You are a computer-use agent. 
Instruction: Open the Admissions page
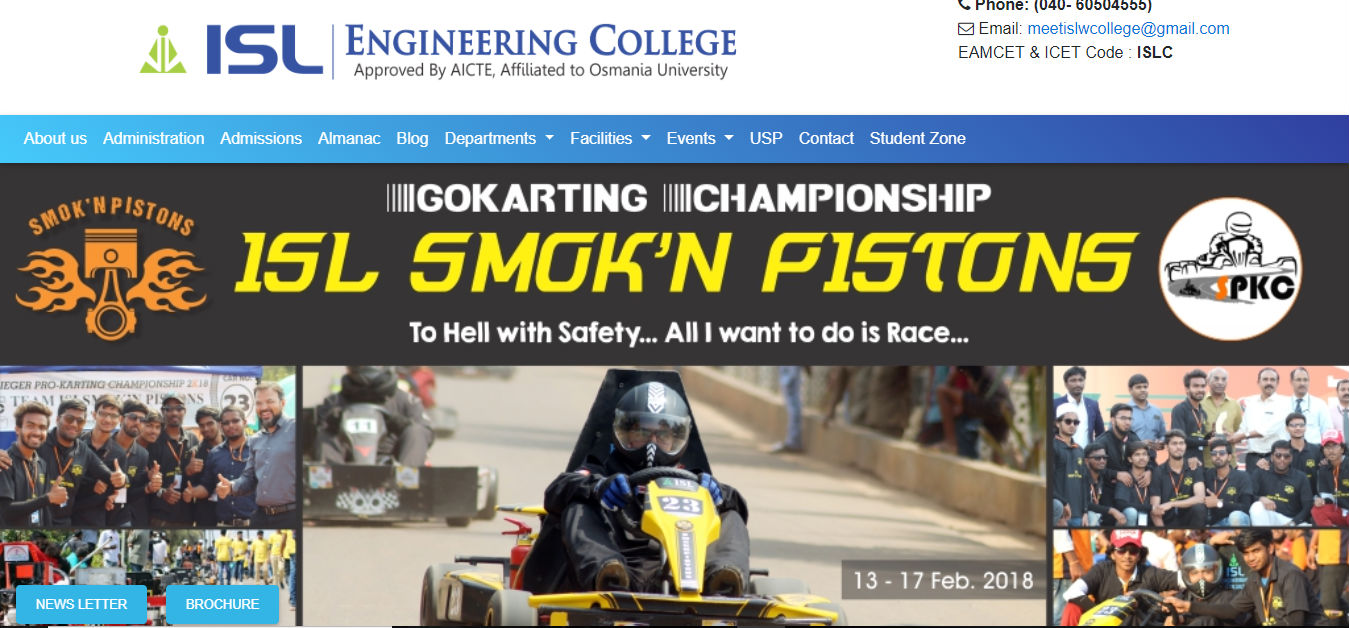click(261, 139)
